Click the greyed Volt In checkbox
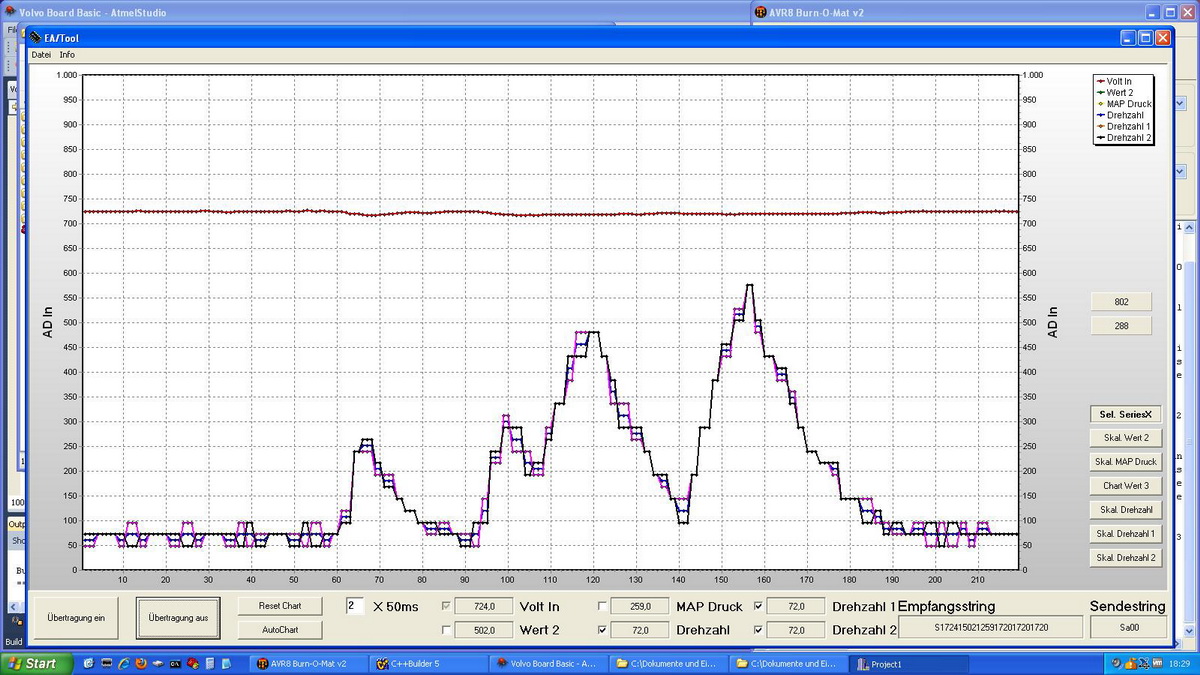Viewport: 1200px width, 675px height. pyautogui.click(x=446, y=606)
